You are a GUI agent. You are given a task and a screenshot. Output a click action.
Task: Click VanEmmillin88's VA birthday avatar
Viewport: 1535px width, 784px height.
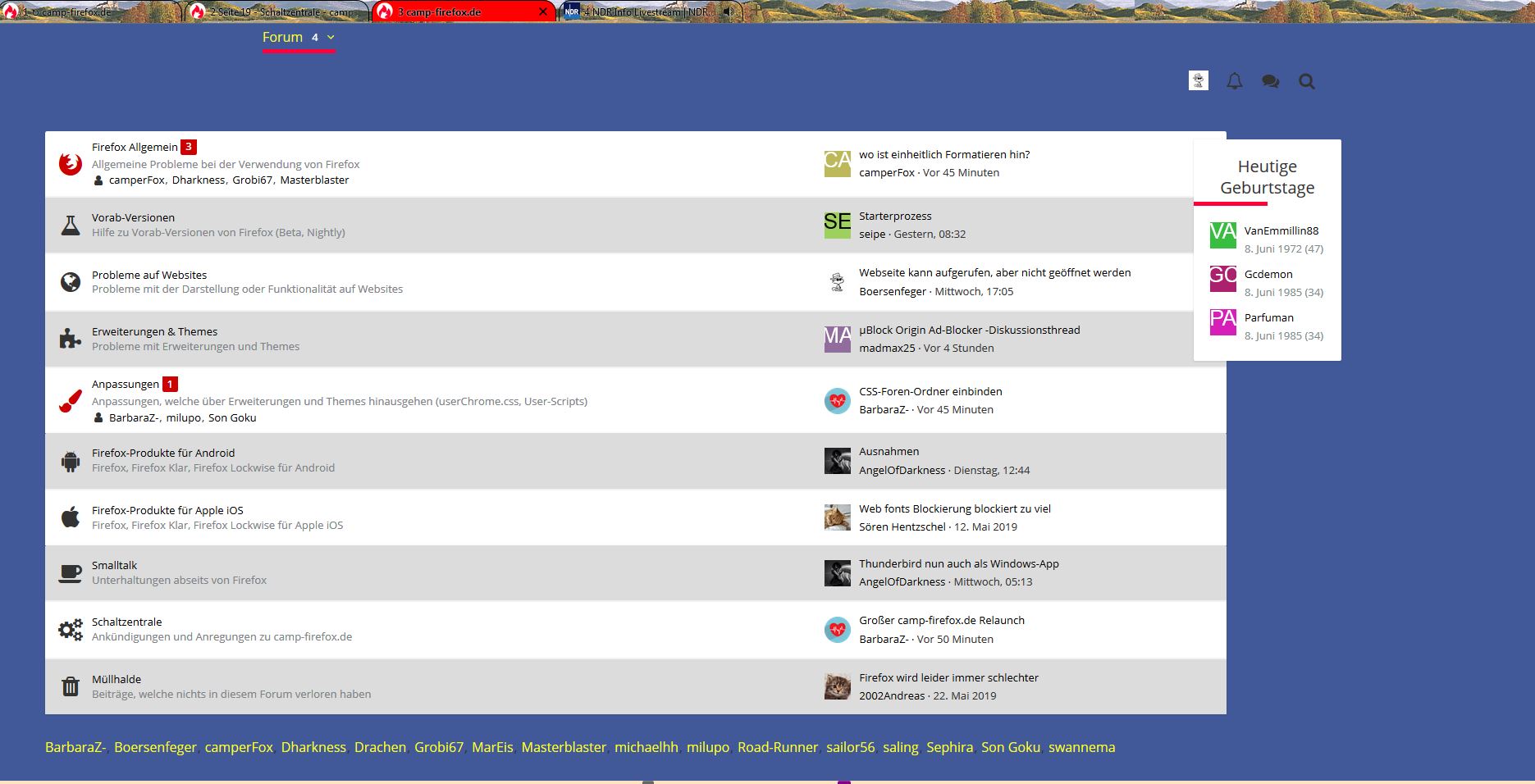point(1223,235)
